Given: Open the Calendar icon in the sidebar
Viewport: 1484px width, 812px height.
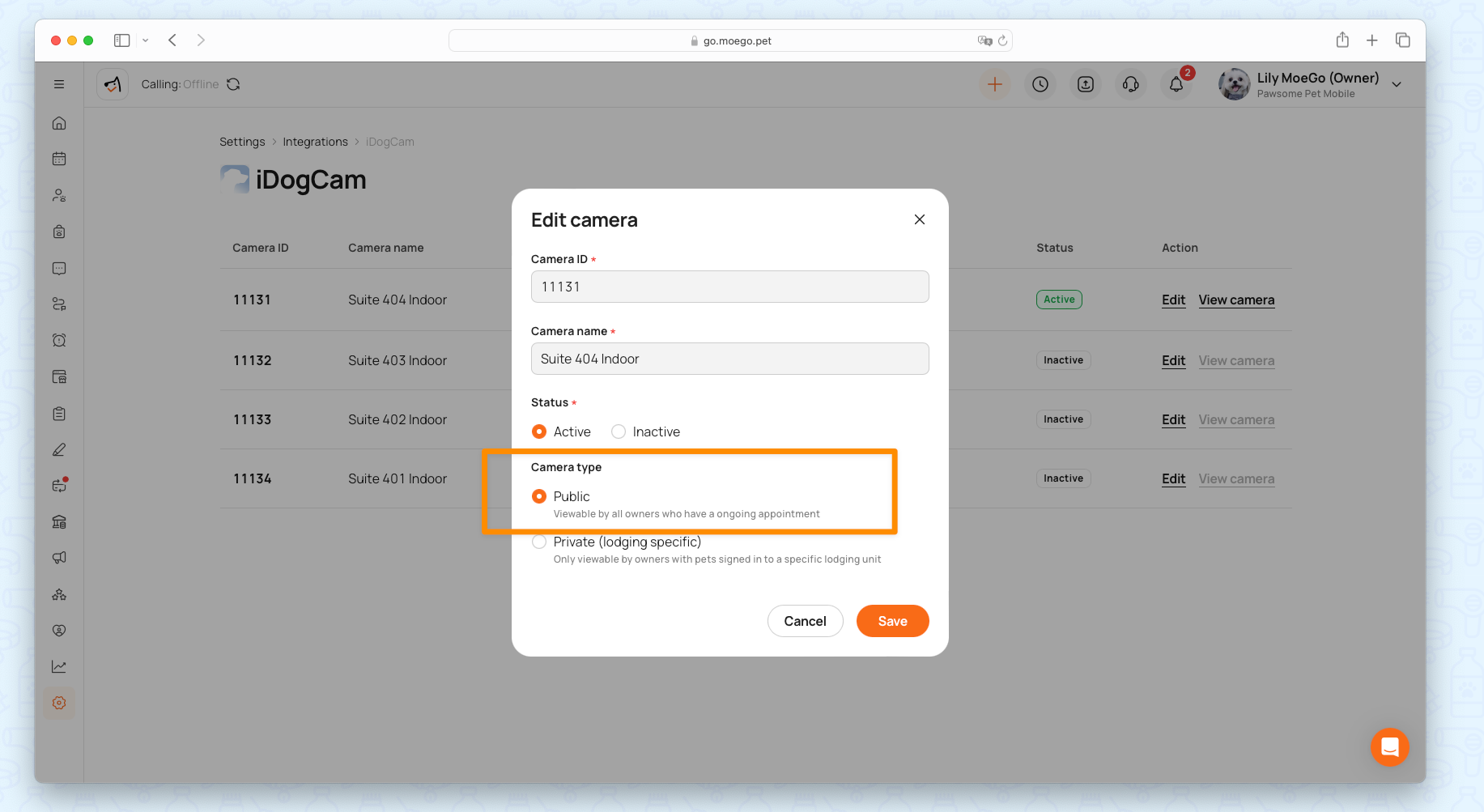Looking at the screenshot, I should click(x=59, y=159).
